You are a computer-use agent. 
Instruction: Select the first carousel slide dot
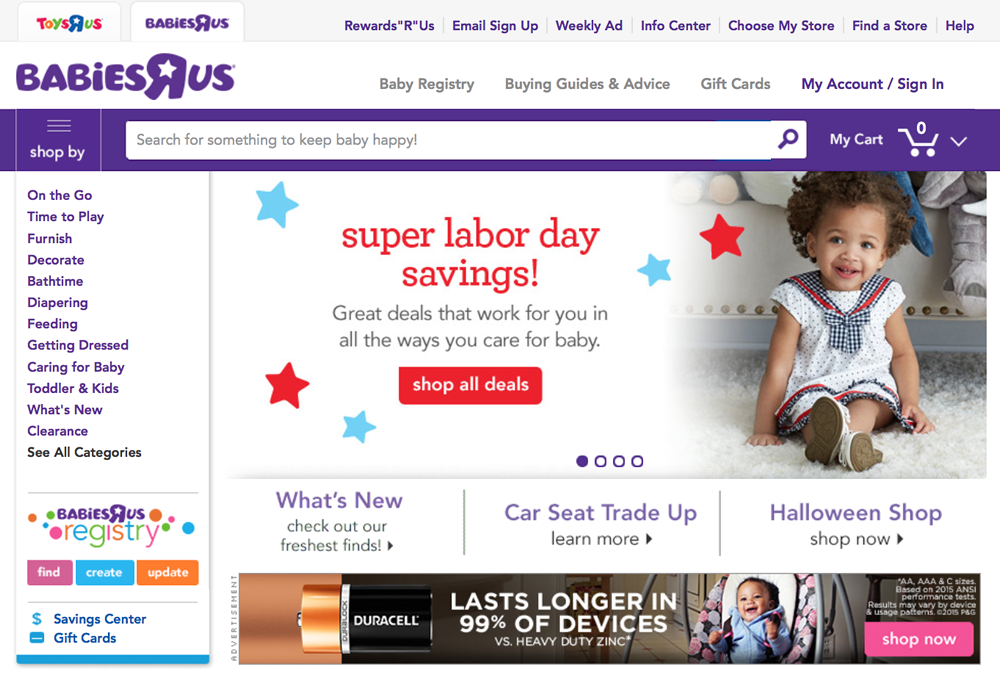point(582,460)
